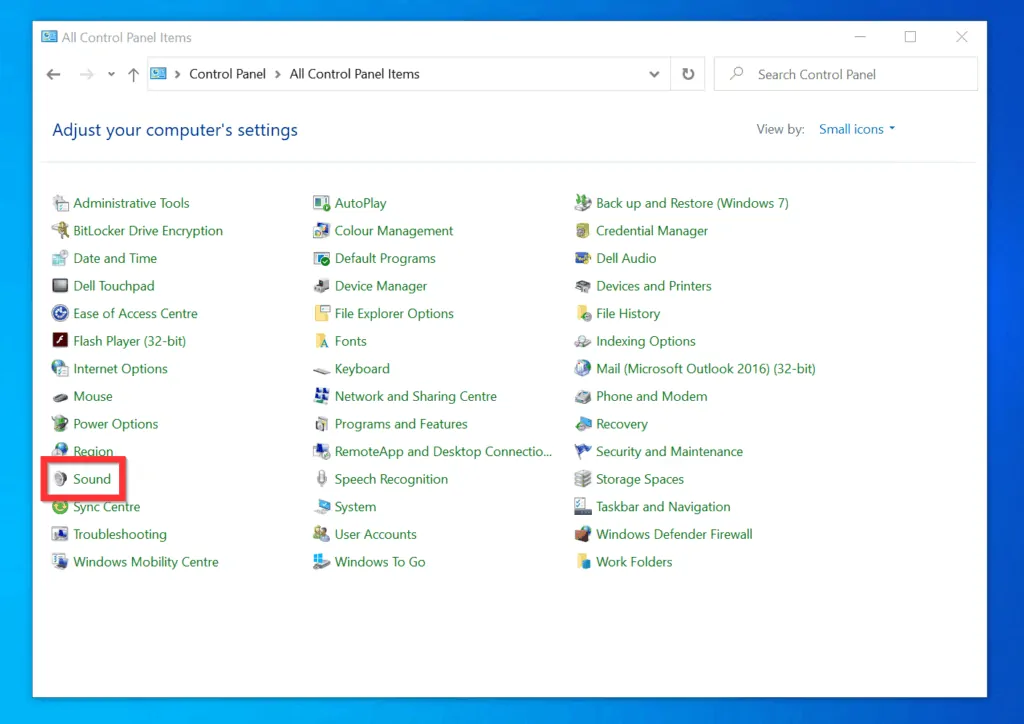Screen dimensions: 1024x724
Task: Open the Windows Defender Firewall icon
Action: pos(672,534)
